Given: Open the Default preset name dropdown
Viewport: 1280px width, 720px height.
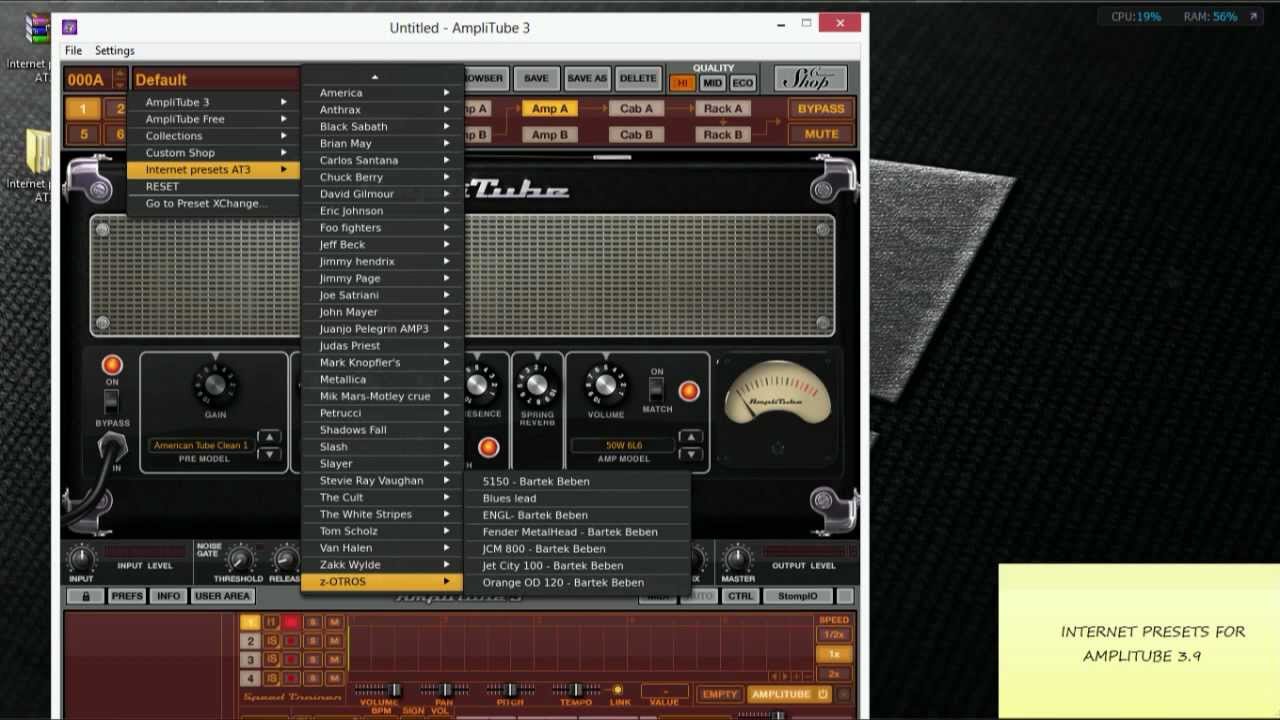Looking at the screenshot, I should point(215,80).
